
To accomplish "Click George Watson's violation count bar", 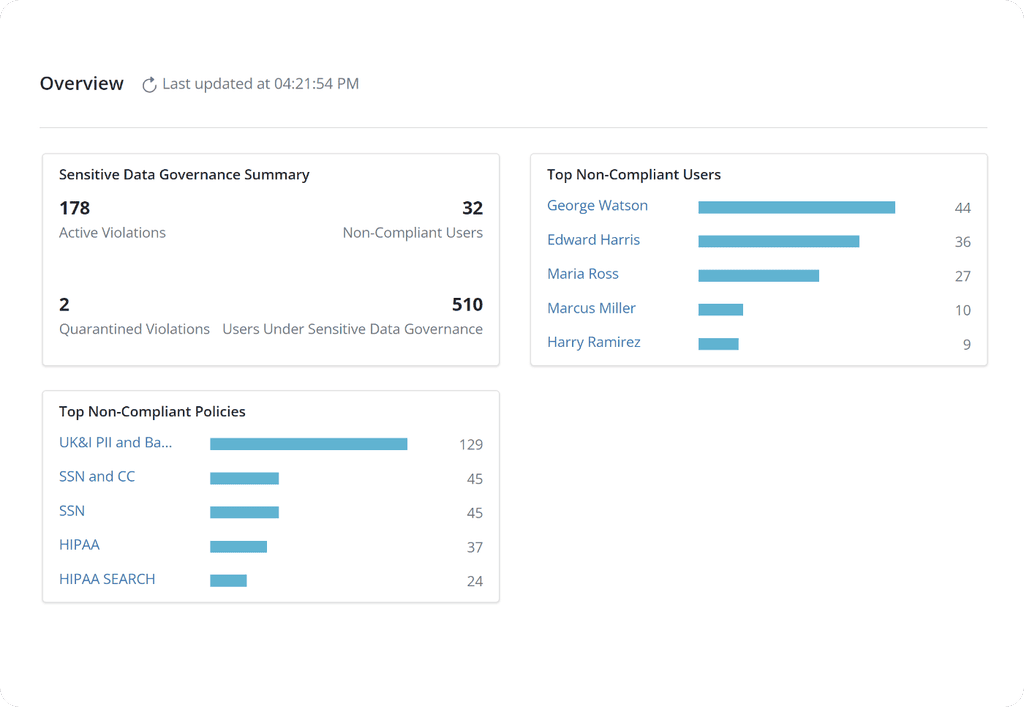I will (x=797, y=207).
